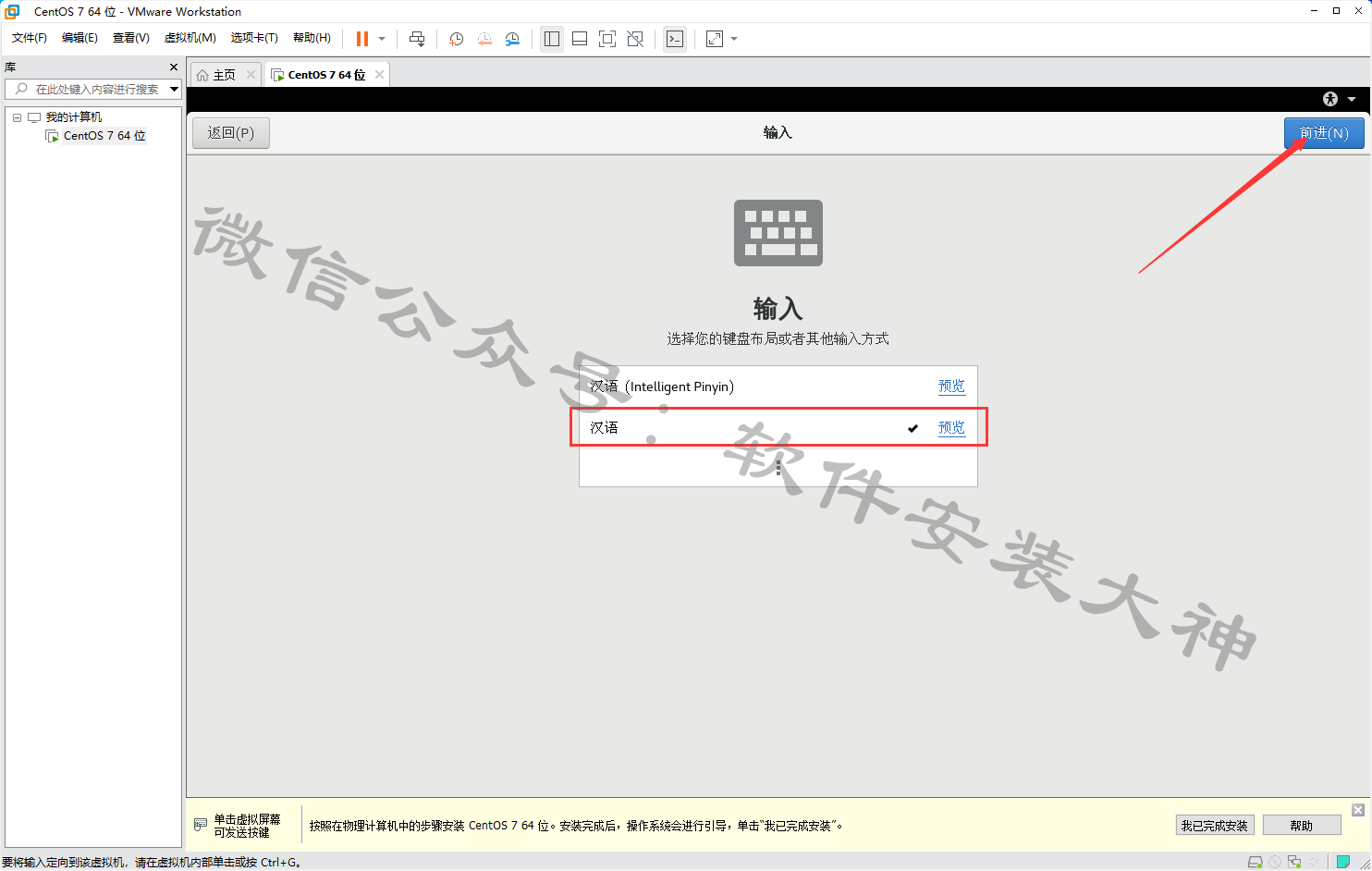Click the network adapter status bar icon
The width and height of the screenshot is (1372, 871).
pyautogui.click(x=1294, y=862)
